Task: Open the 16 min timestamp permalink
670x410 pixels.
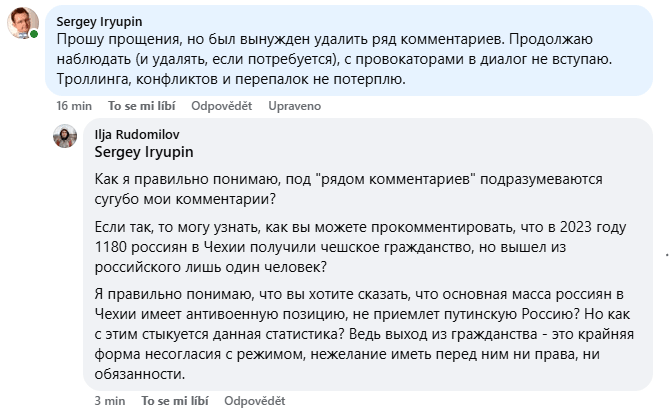Action: (74, 106)
